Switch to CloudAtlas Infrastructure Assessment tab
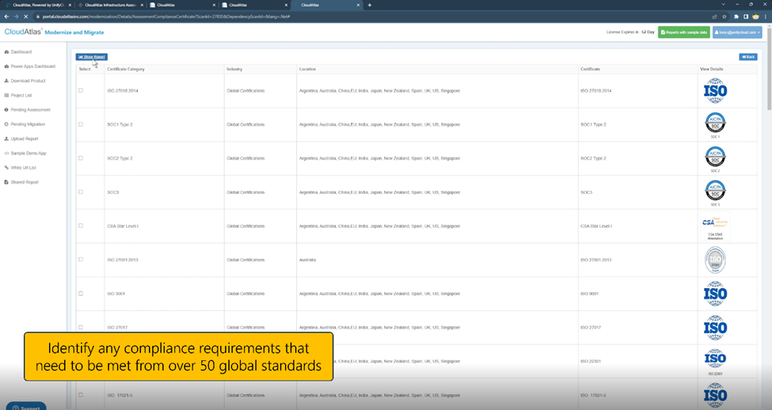 [x=110, y=5]
